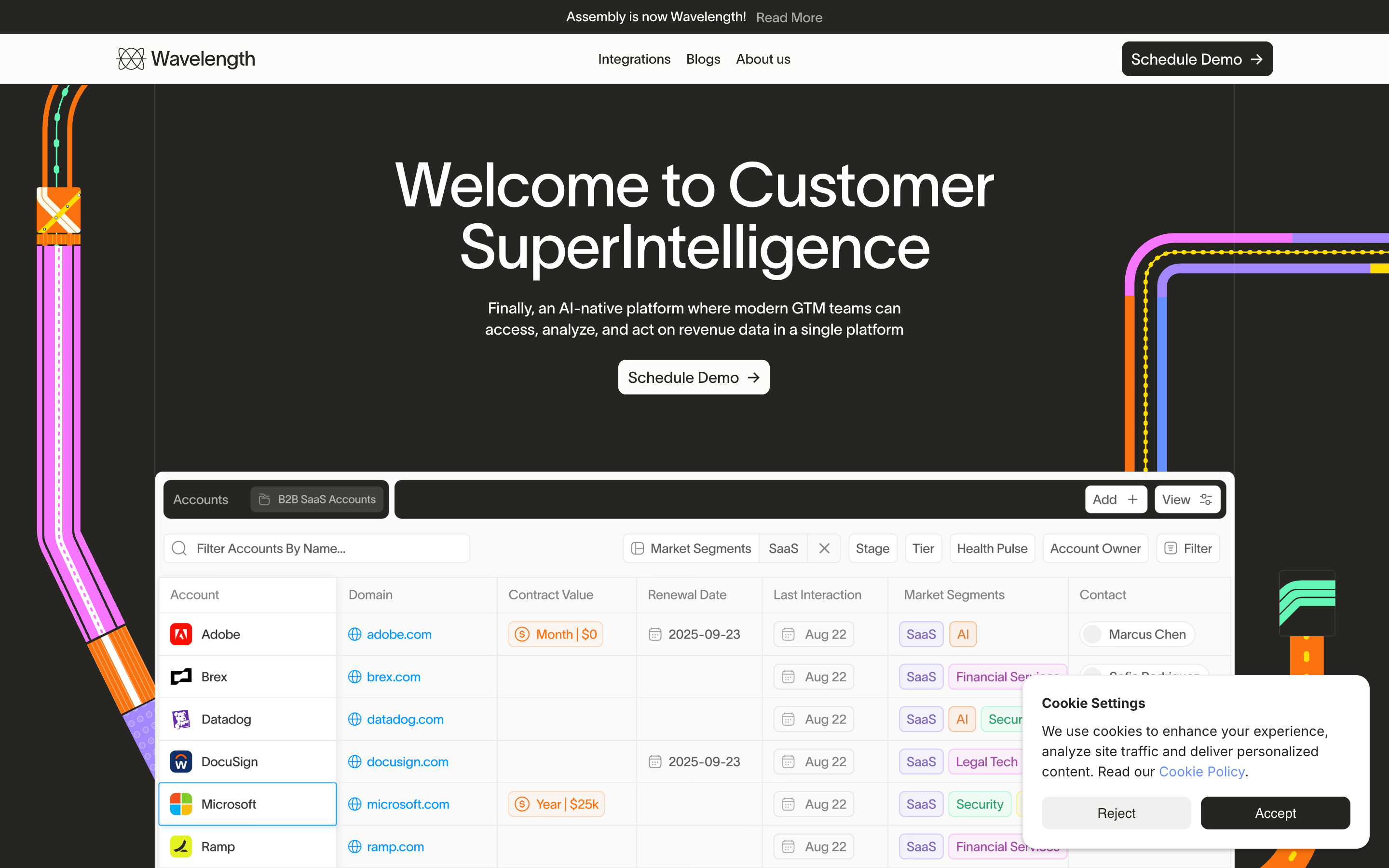The width and height of the screenshot is (1389, 868).
Task: Open the Stage filter dropdown
Action: [872, 548]
